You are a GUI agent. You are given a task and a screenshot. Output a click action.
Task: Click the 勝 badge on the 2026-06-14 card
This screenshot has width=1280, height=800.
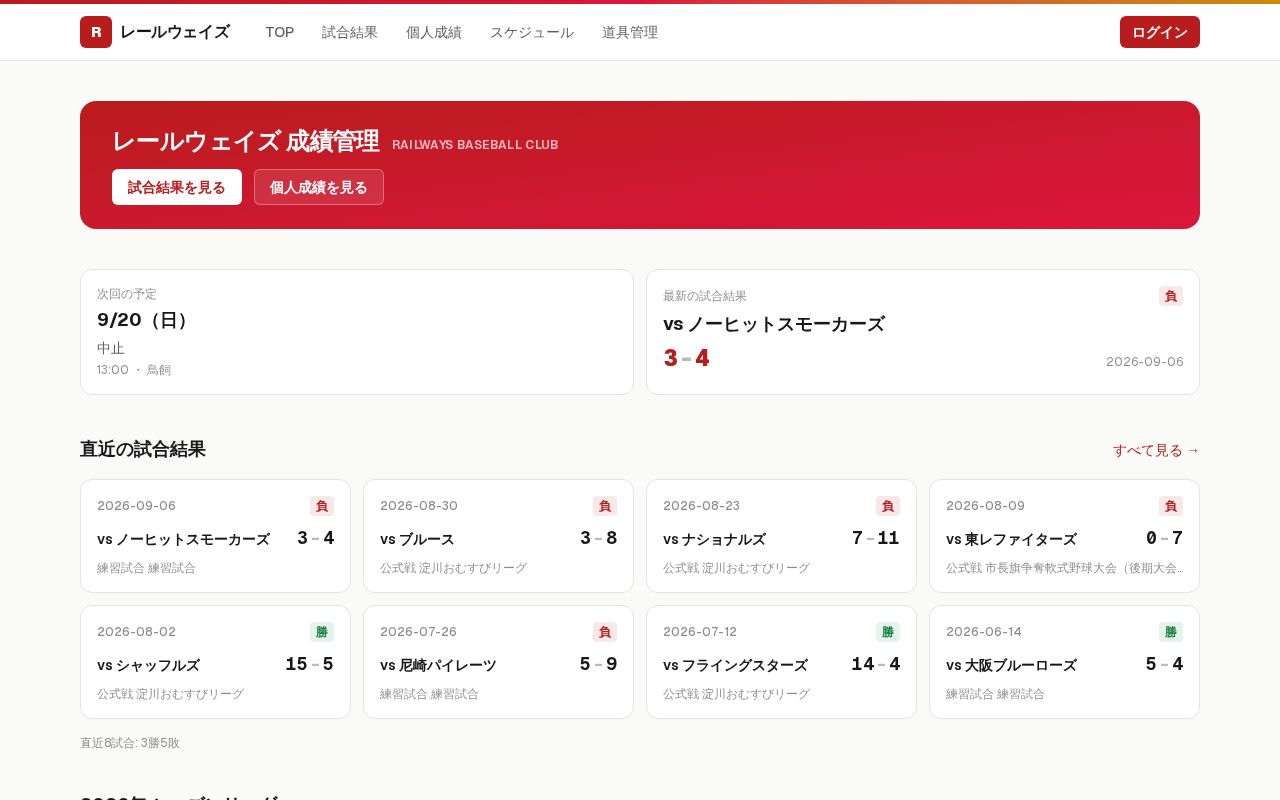1171,632
